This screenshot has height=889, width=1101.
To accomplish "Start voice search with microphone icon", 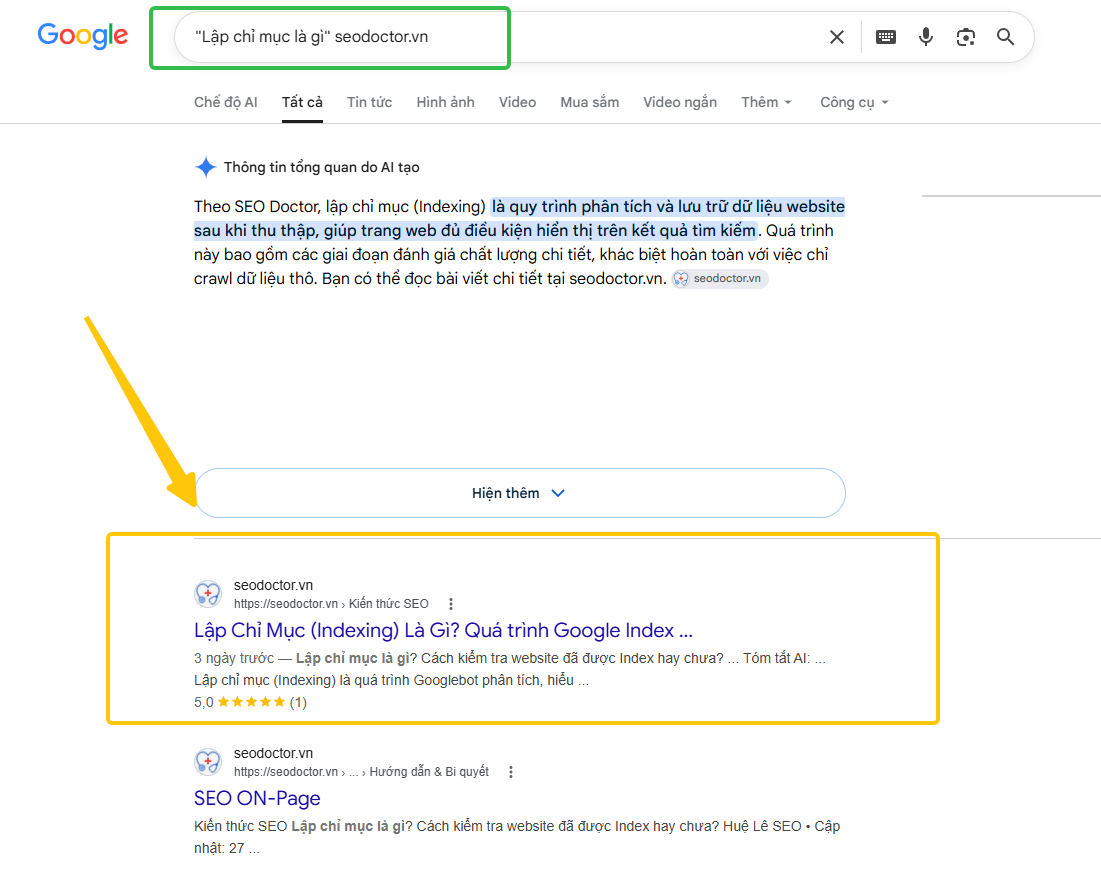I will pos(925,37).
